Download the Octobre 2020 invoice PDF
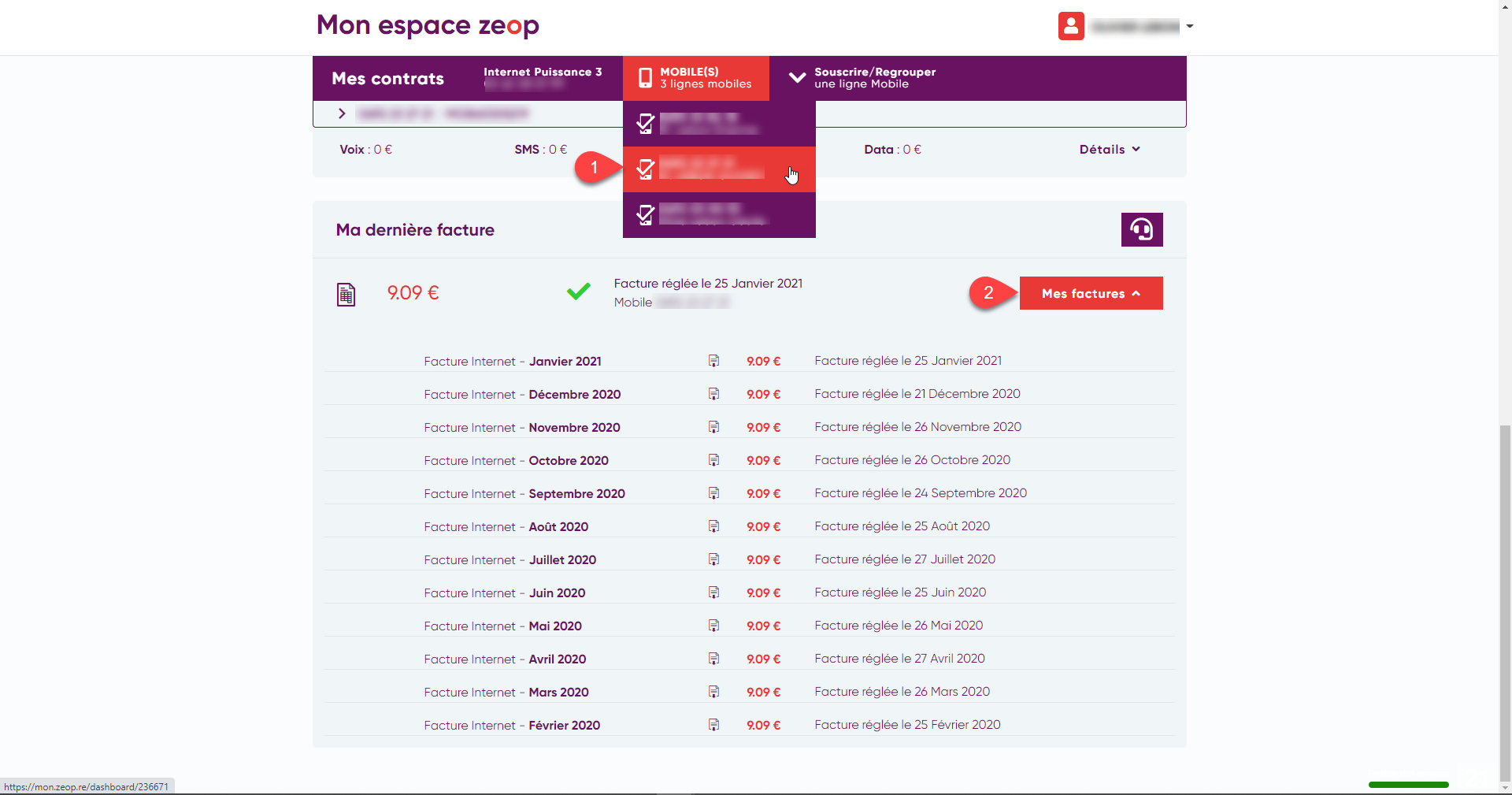The image size is (1512, 795). pos(713,460)
